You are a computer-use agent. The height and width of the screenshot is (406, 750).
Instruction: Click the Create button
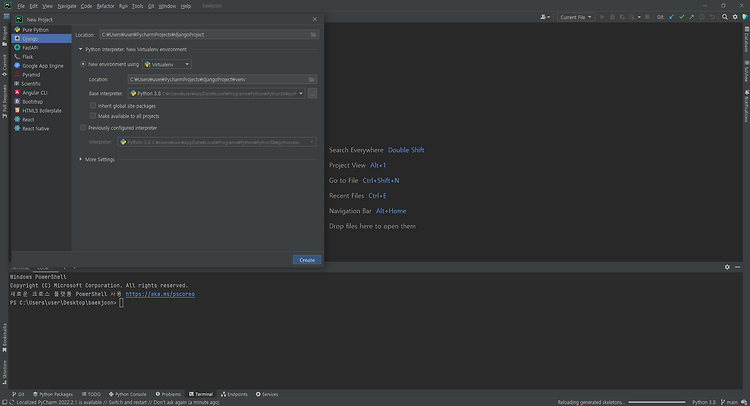tap(307, 260)
